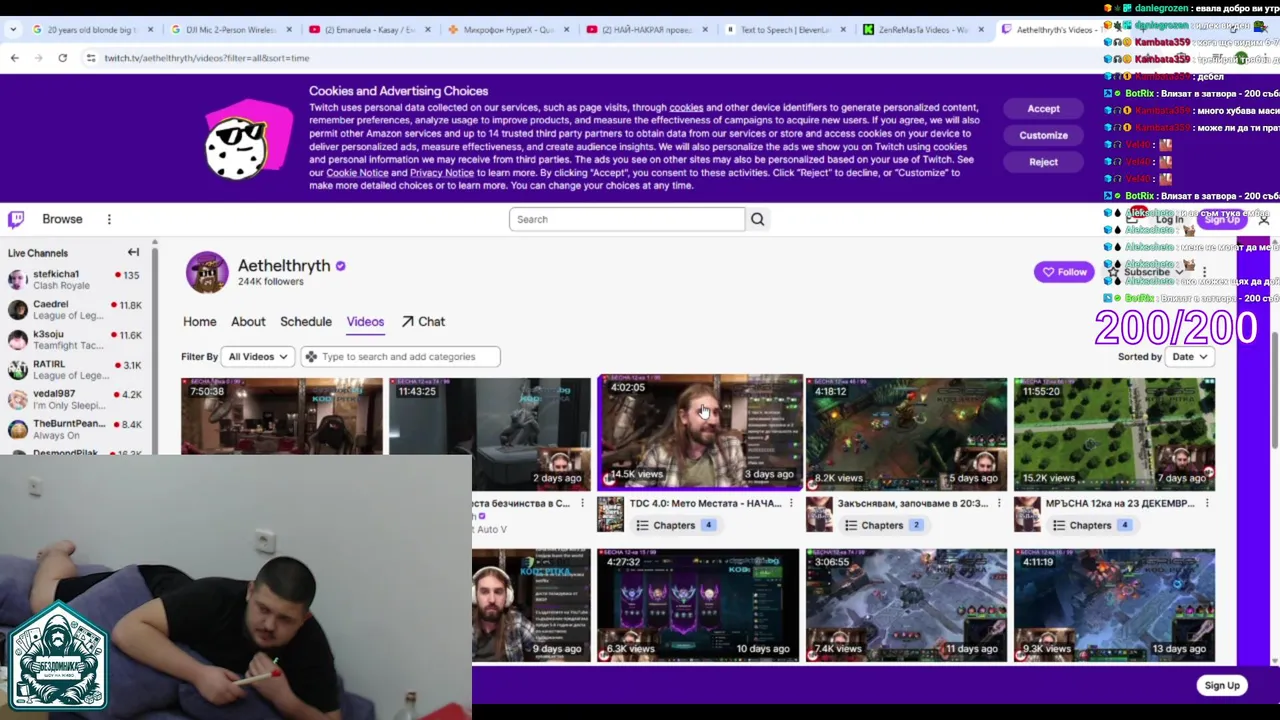This screenshot has width=1280, height=720.
Task: Open RATIRL channel in Live Channels
Action: [x=76, y=370]
